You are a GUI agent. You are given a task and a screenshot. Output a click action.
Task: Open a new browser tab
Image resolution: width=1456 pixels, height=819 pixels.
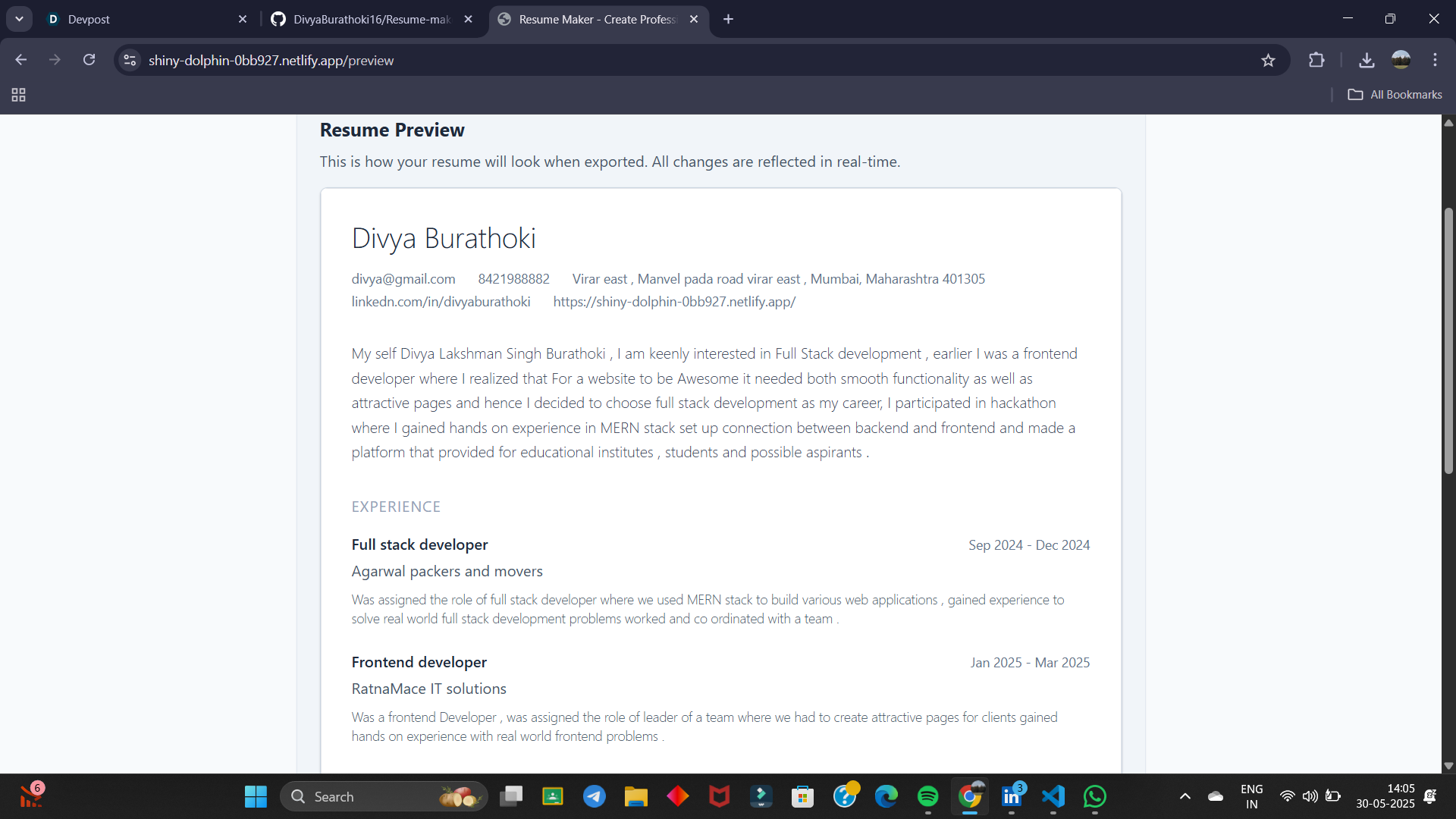pos(728,19)
